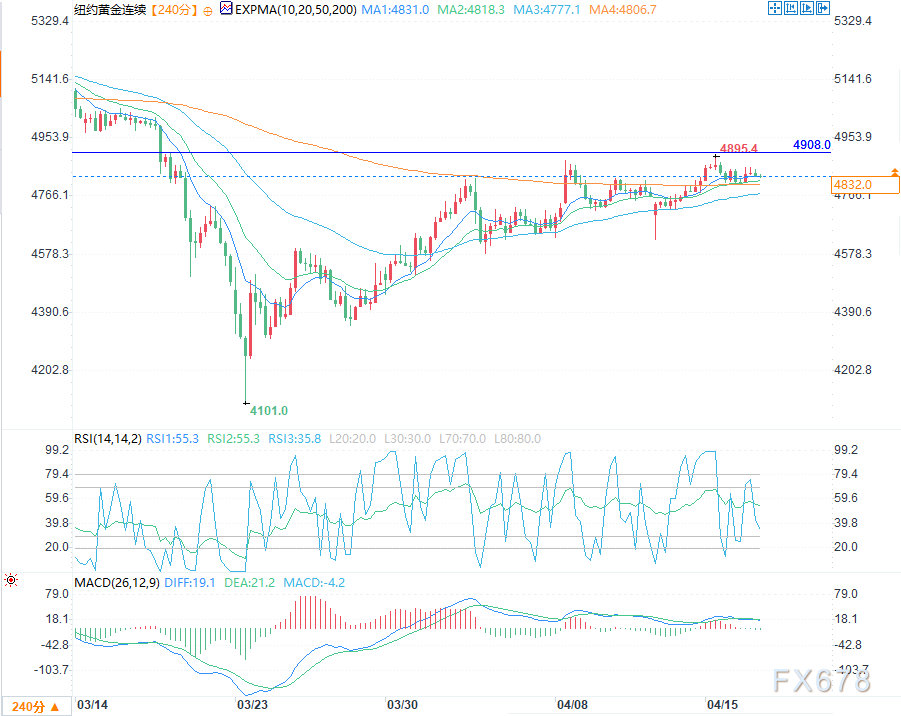Click the EXPMA indicator chart icon
The width and height of the screenshot is (901, 716).
tap(226, 9)
